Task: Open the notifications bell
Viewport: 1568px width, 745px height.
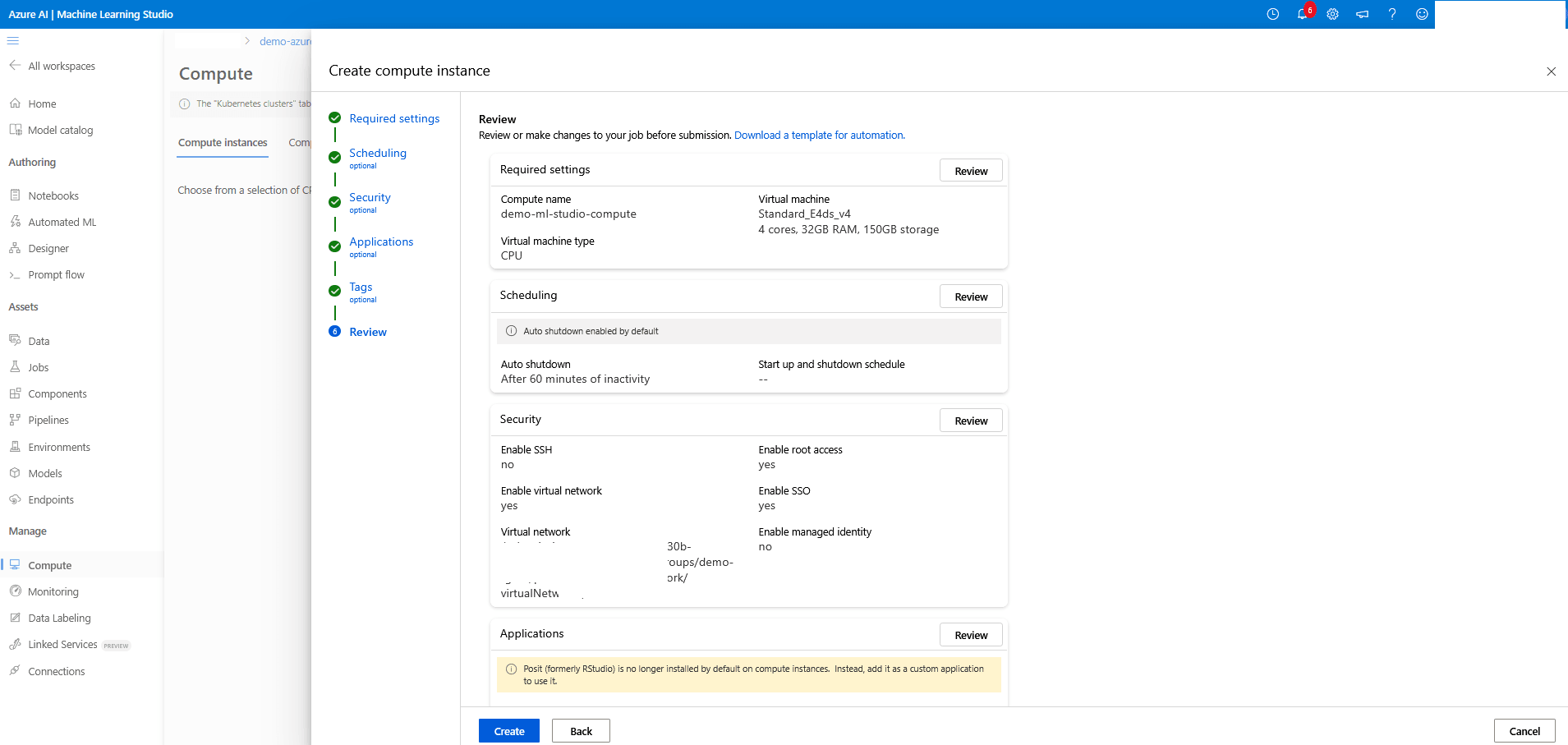Action: coord(1304,14)
